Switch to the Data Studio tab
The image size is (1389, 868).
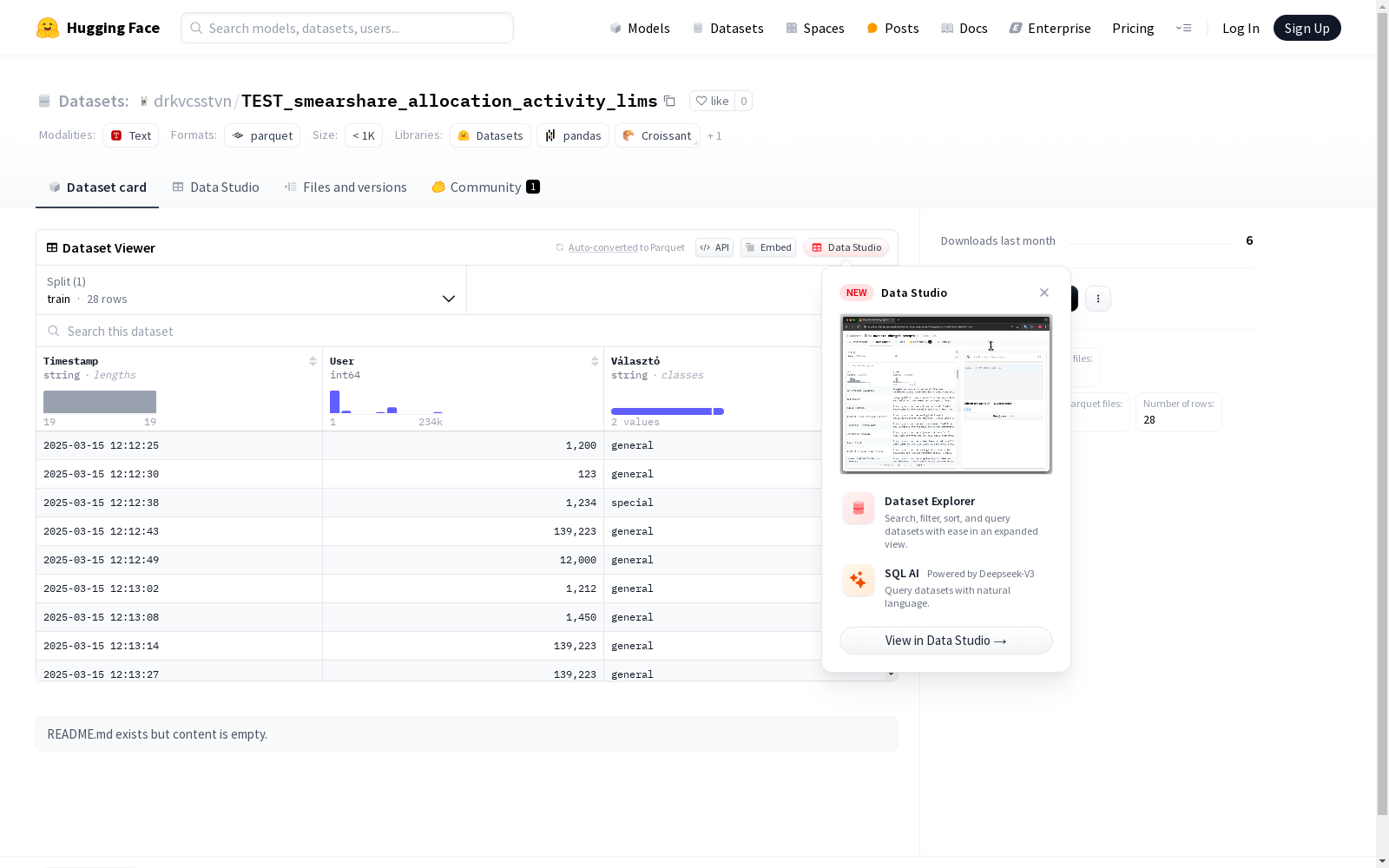tap(215, 187)
